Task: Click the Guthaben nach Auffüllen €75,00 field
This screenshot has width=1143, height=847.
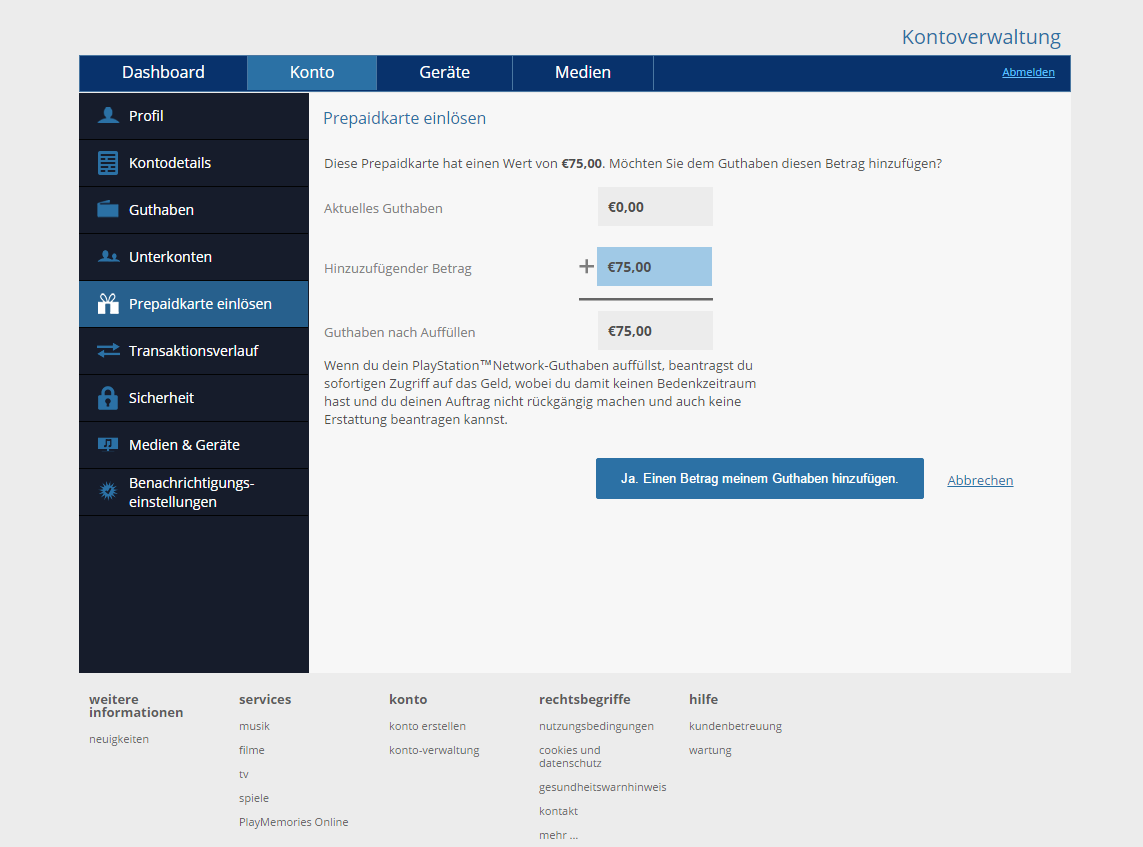Action: [655, 331]
